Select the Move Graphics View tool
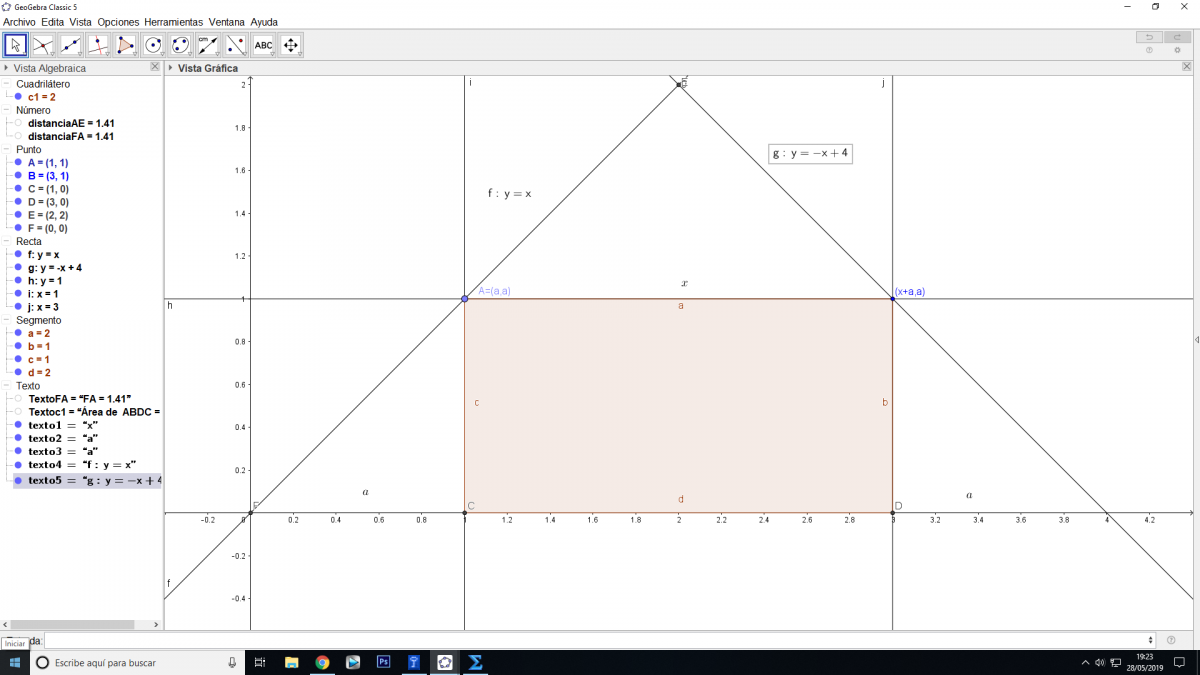 pos(291,45)
